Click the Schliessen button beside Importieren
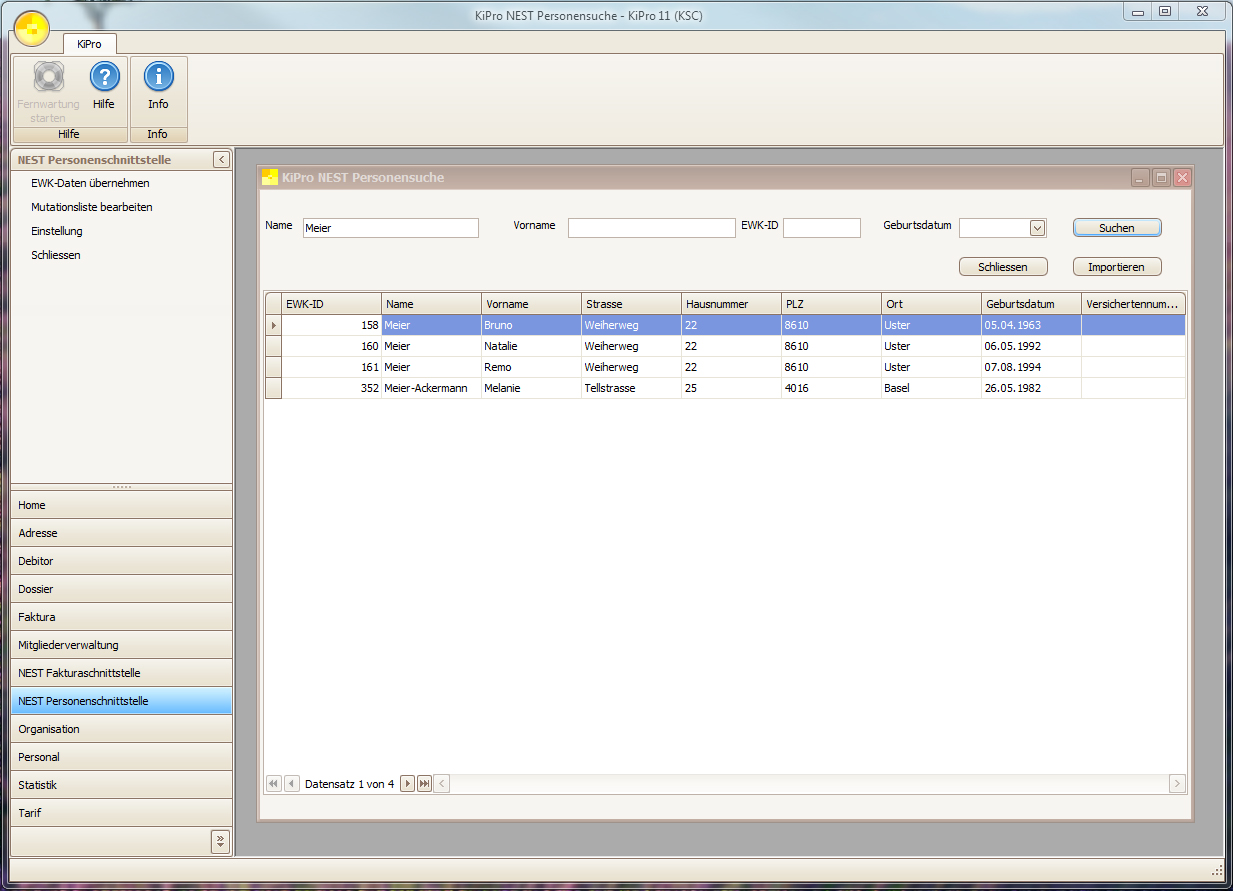The image size is (1233, 891). (1002, 267)
